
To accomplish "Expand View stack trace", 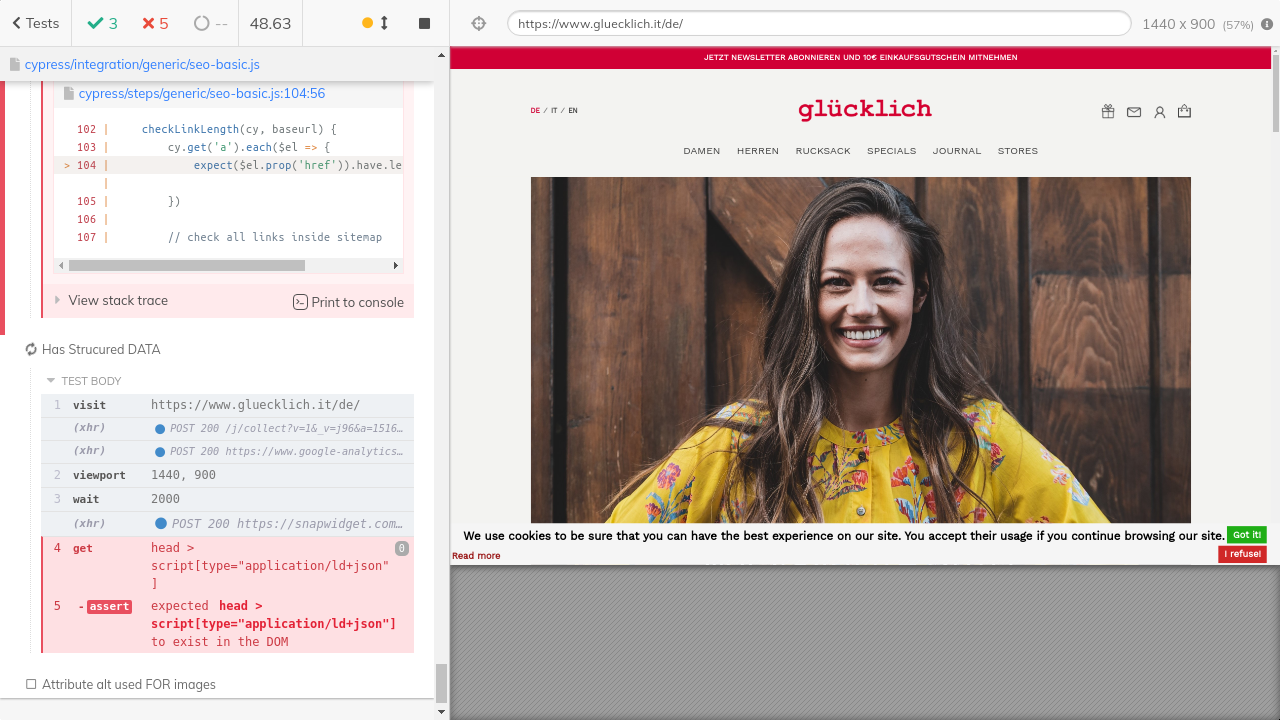I will click(x=117, y=300).
